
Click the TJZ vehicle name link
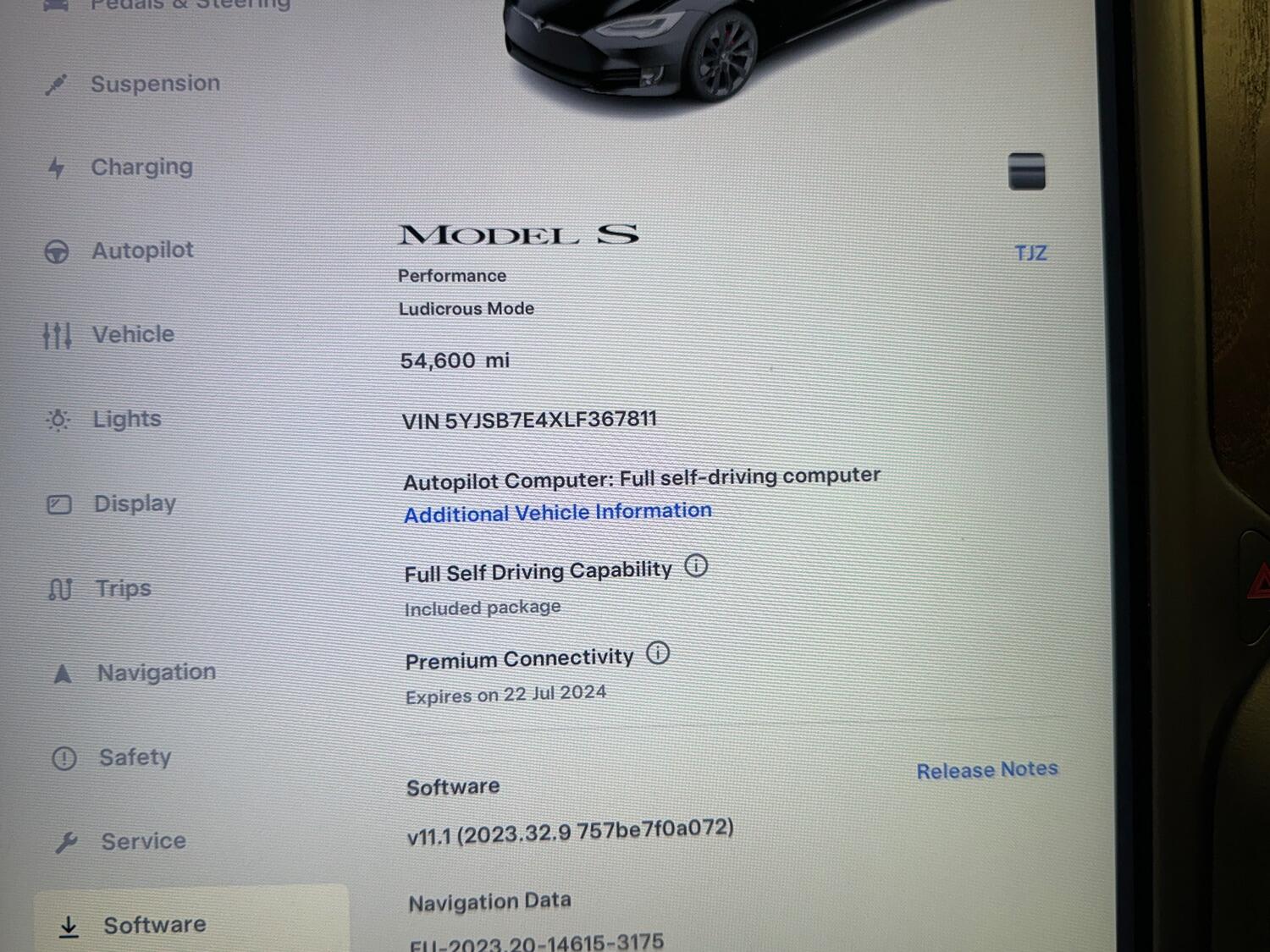pos(1031,253)
